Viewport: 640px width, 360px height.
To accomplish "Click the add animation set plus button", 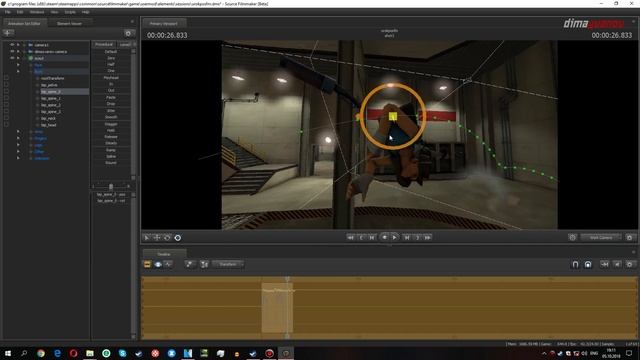I will (8, 33).
